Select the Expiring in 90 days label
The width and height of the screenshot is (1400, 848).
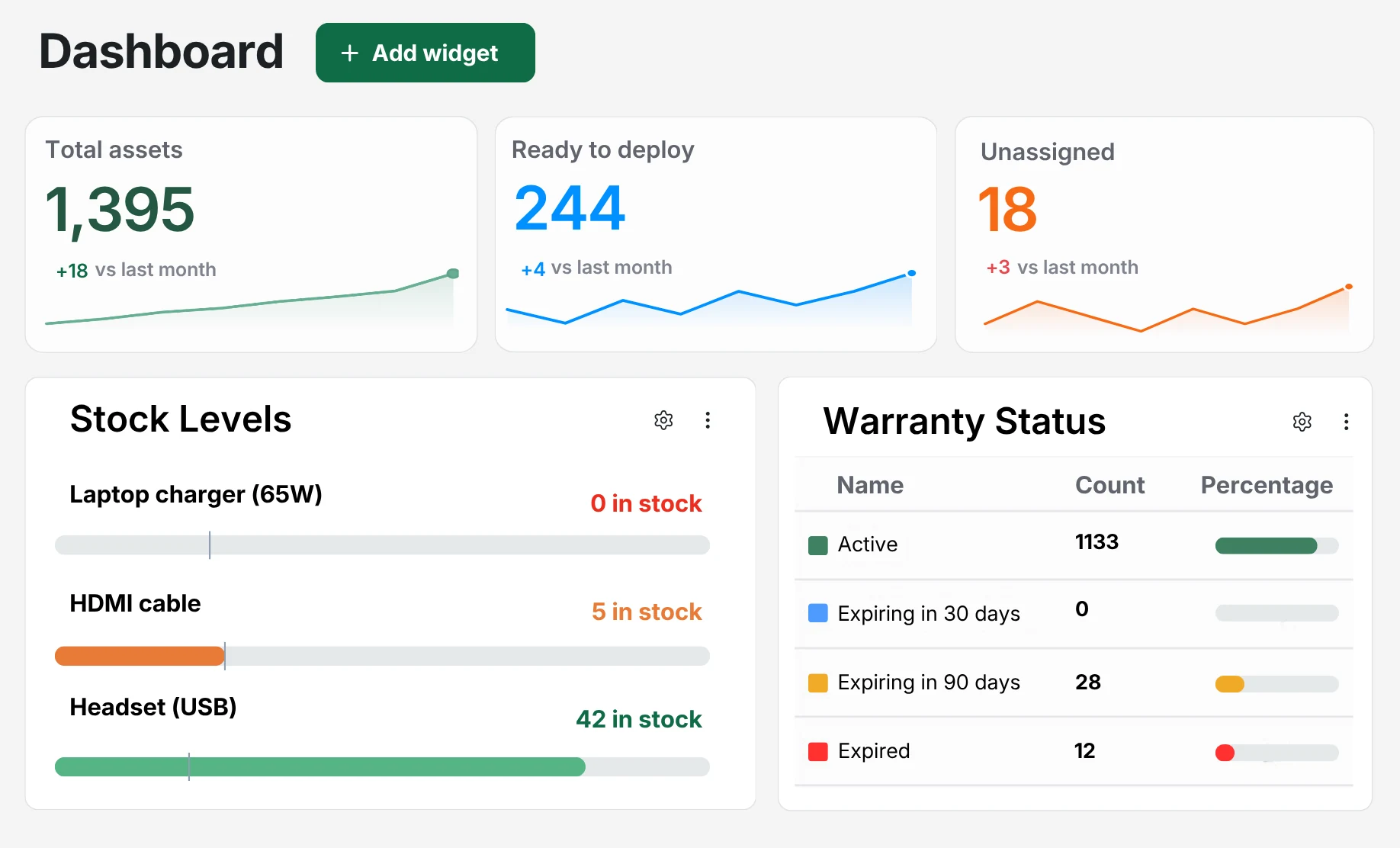929,683
